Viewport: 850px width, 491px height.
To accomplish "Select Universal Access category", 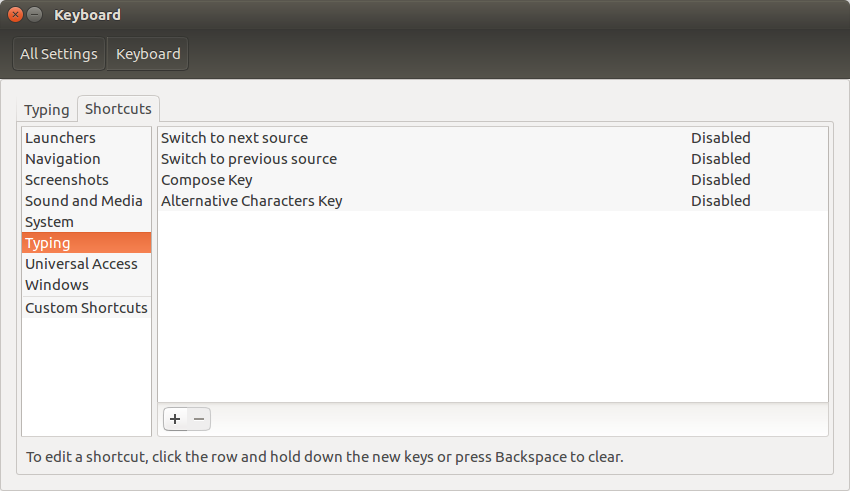I will point(81,264).
